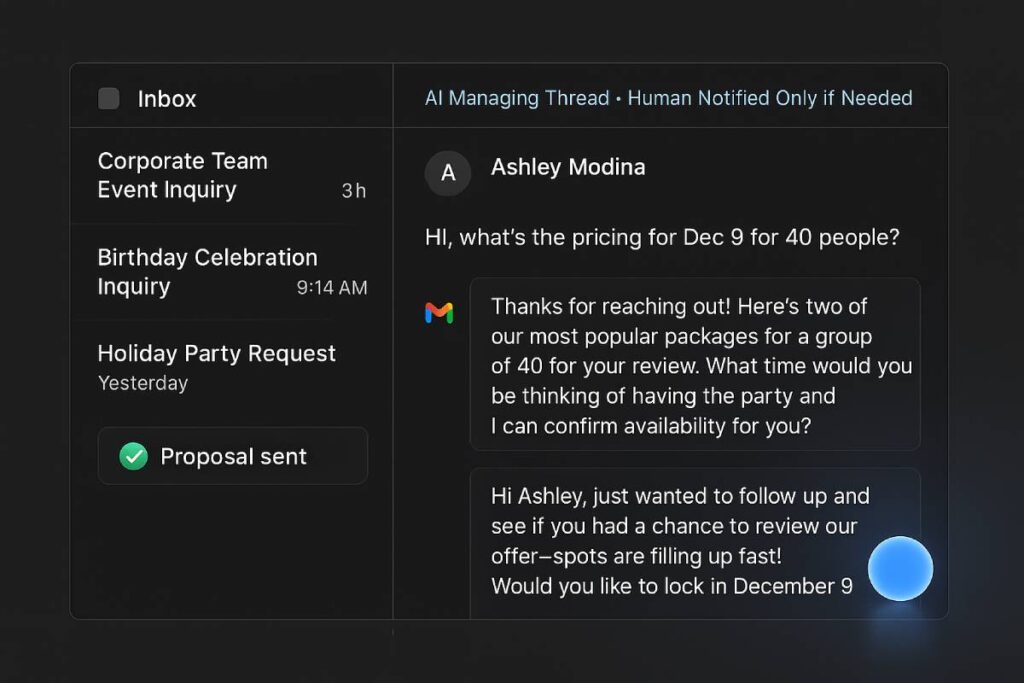Open the Birthday Celebration Inquiry email
The width and height of the screenshot is (1024, 683).
[207, 271]
